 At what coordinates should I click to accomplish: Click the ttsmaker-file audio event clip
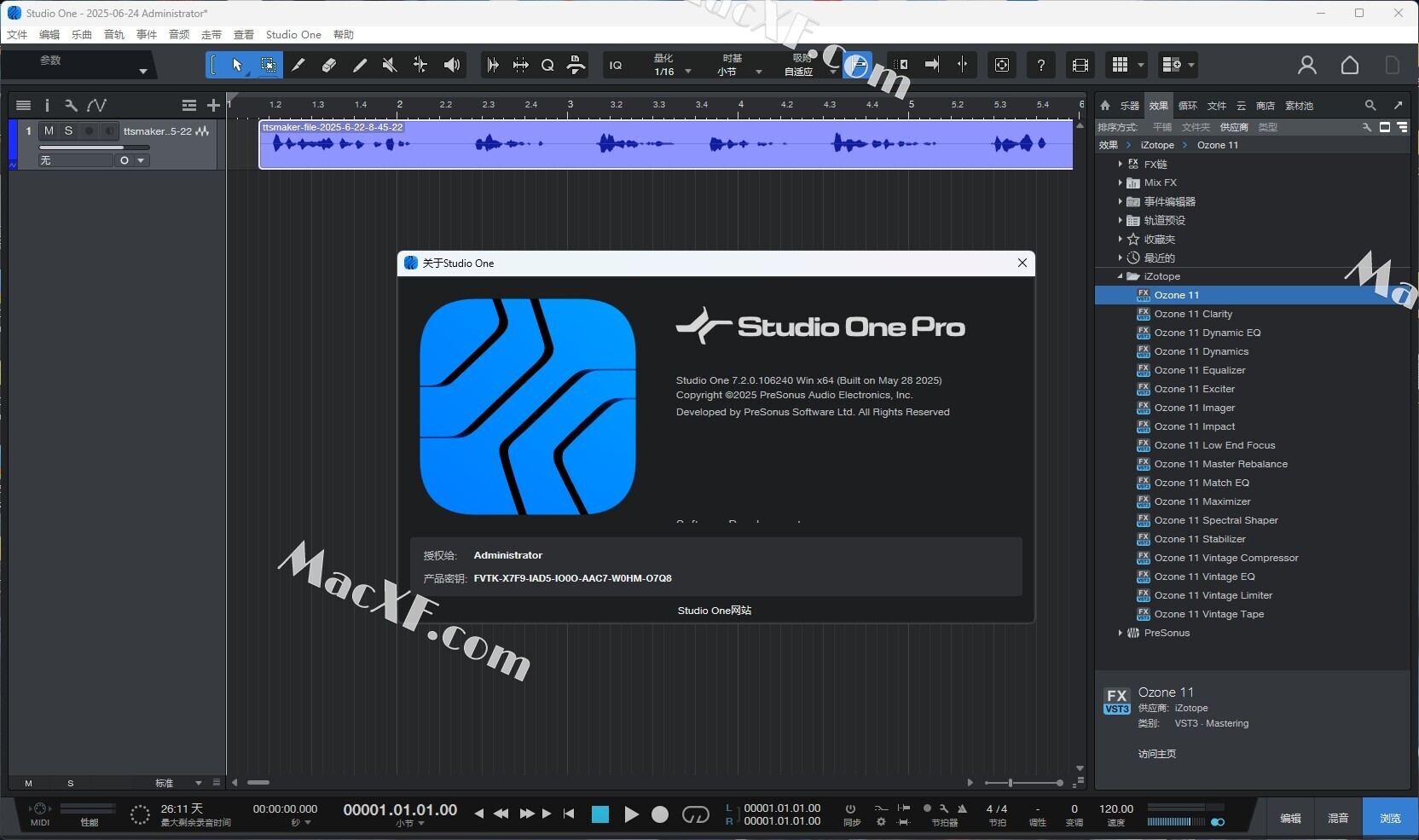pos(666,144)
